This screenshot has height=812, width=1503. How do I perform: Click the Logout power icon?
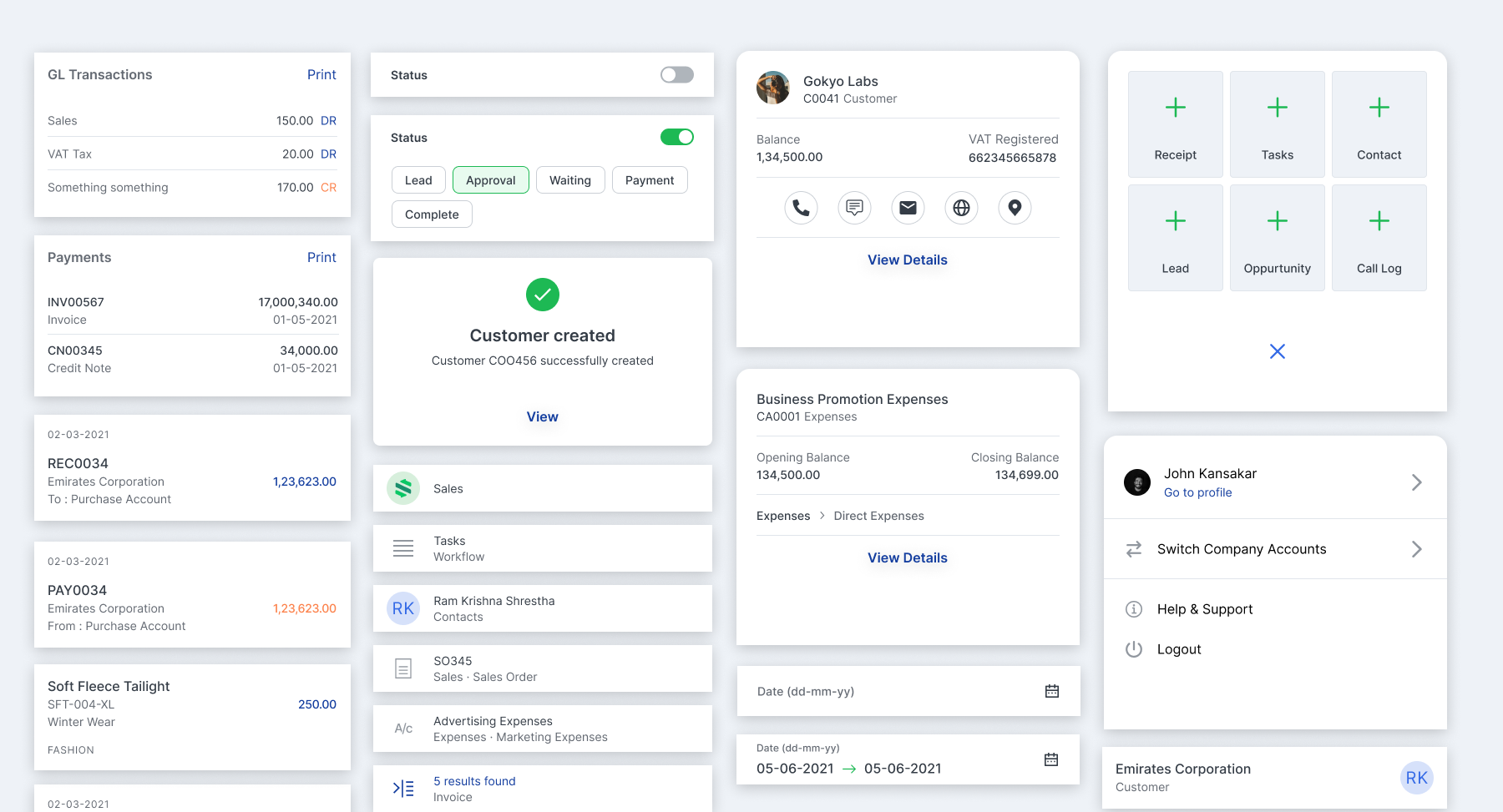[1134, 649]
